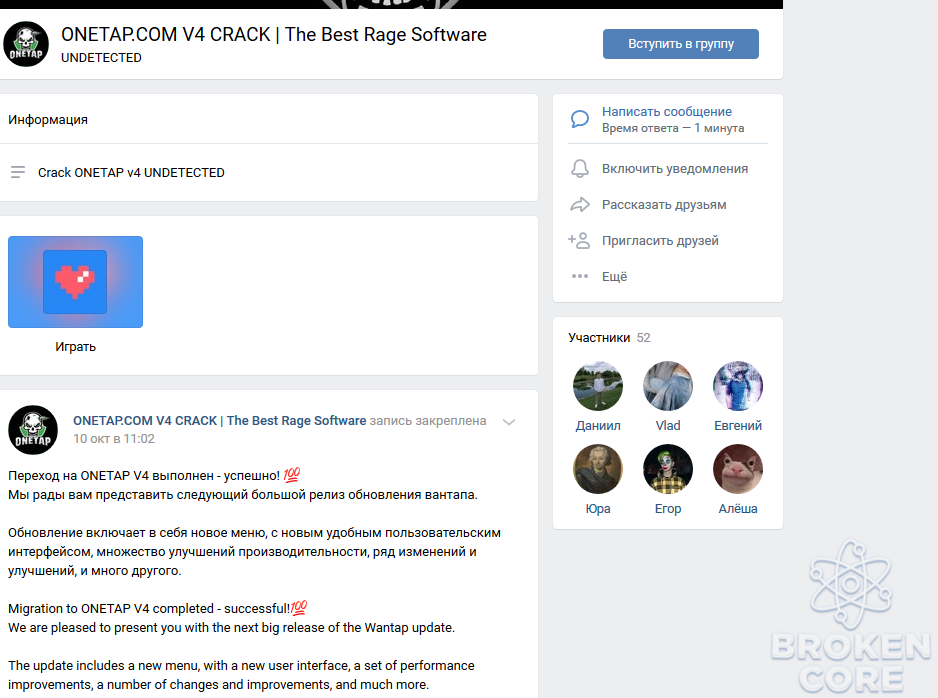938x698 pixels.
Task: Click the members count 52
Action: tap(643, 337)
